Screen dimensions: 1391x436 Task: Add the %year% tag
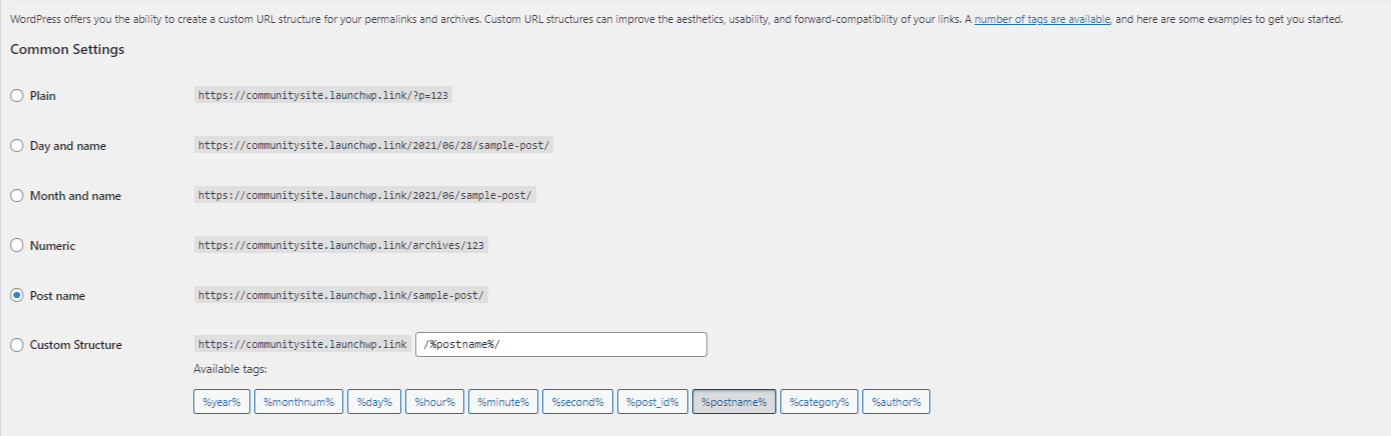click(221, 402)
